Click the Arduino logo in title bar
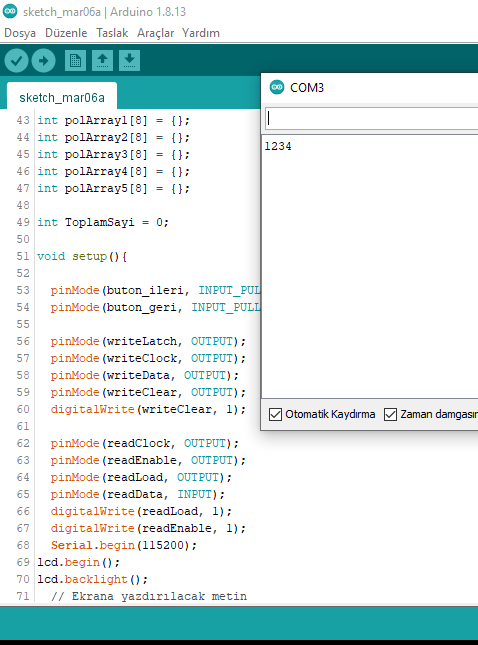 coord(10,11)
